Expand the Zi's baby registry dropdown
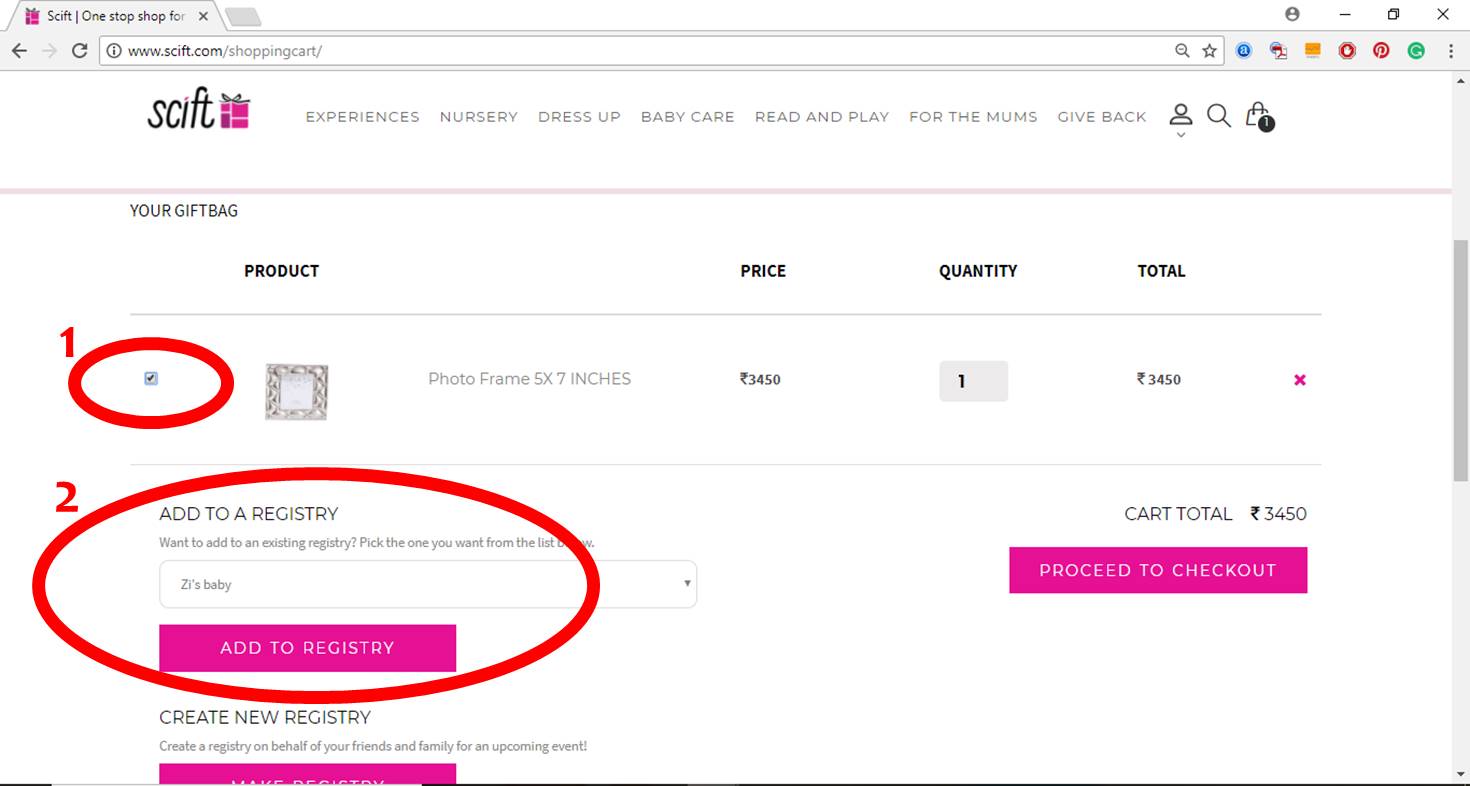1470x786 pixels. point(427,584)
